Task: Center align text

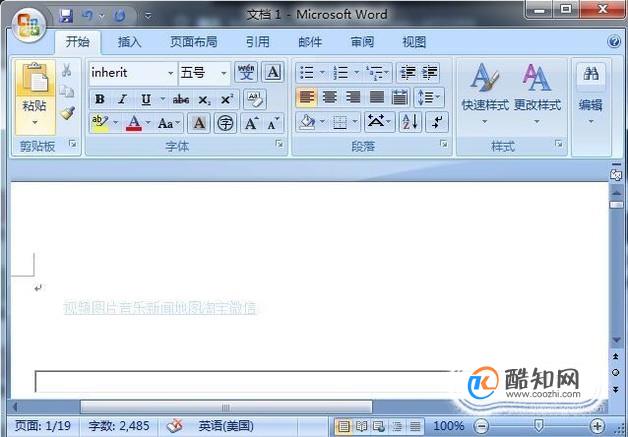Action: click(x=330, y=97)
